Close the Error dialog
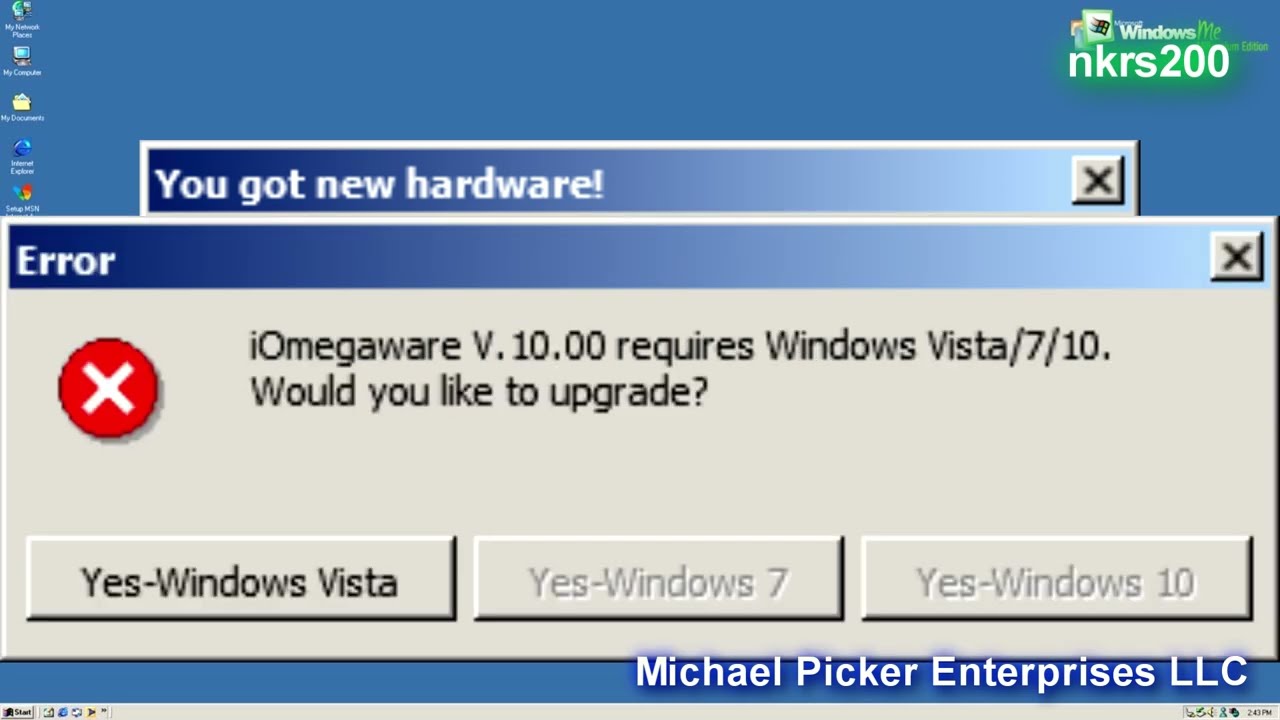Image resolution: width=1280 pixels, height=720 pixels. 1236,258
